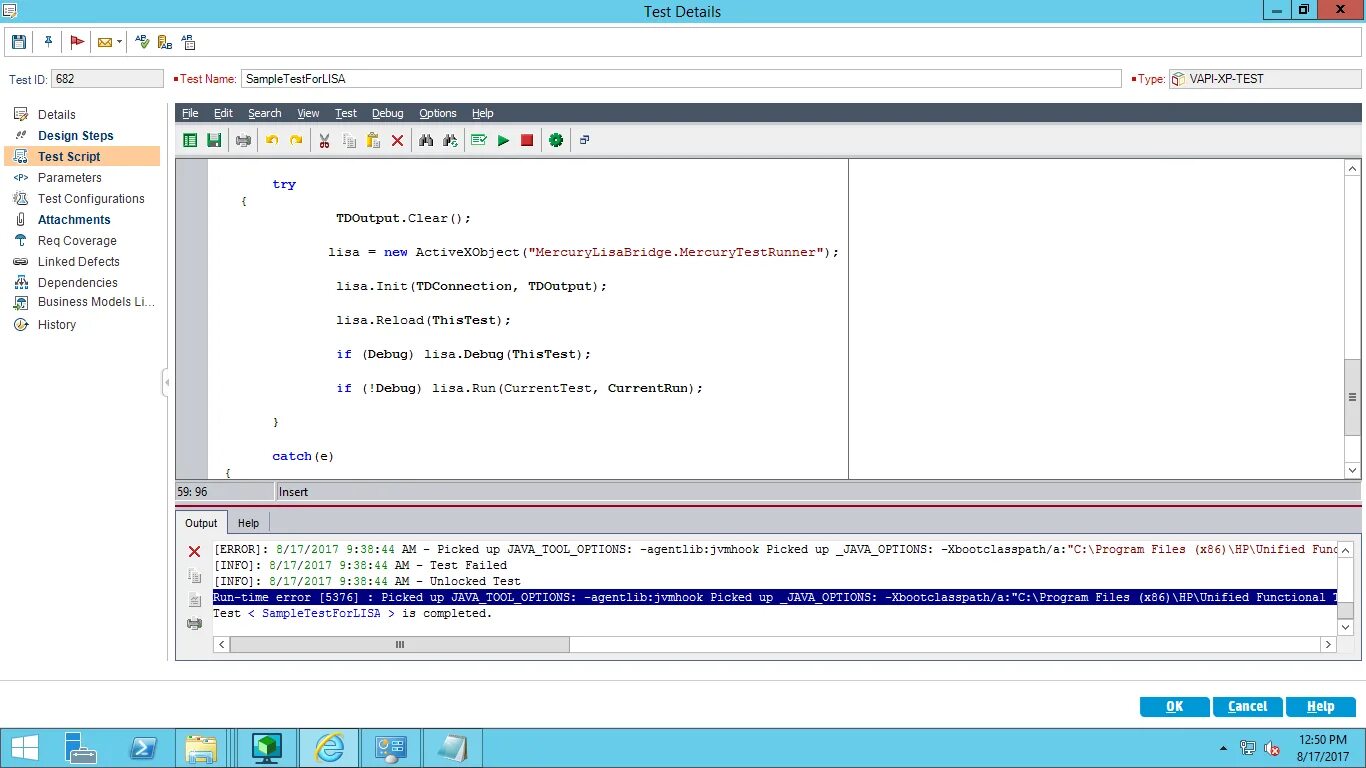Collapse the sidebar with the left arrow handle
The width and height of the screenshot is (1366, 768).
[166, 382]
